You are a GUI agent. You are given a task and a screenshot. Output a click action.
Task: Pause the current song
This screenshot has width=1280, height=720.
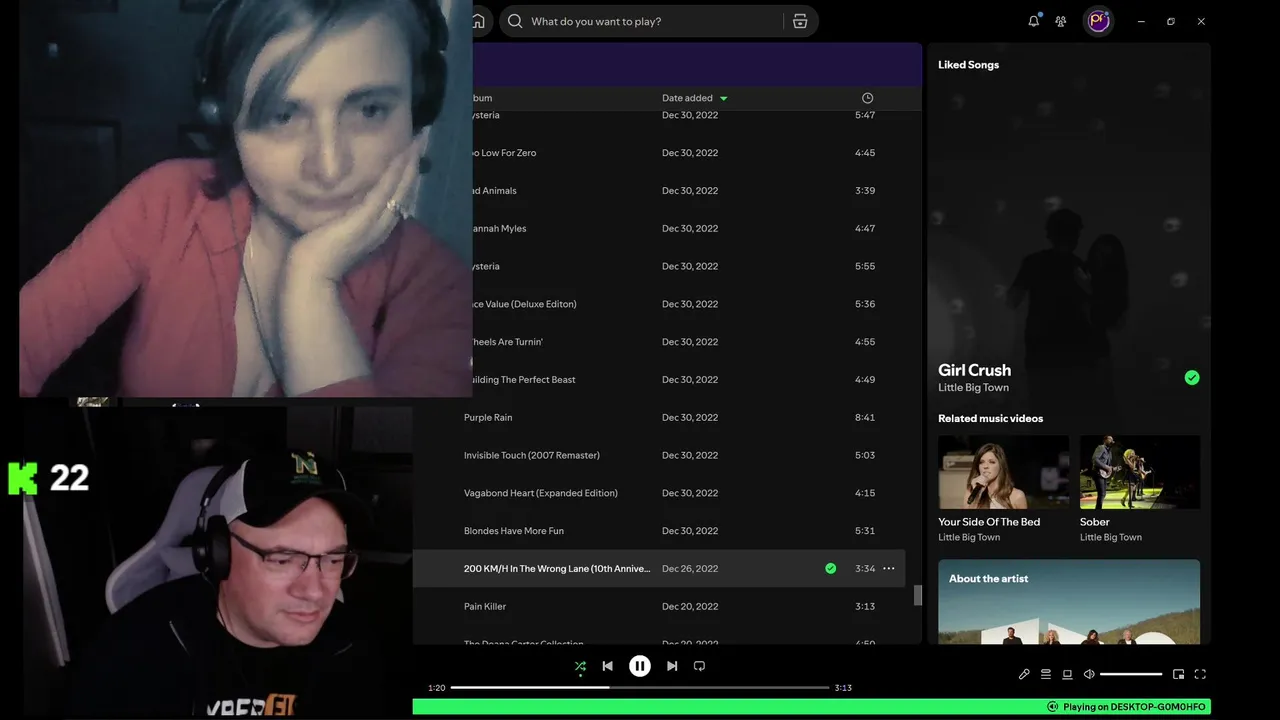(x=640, y=666)
